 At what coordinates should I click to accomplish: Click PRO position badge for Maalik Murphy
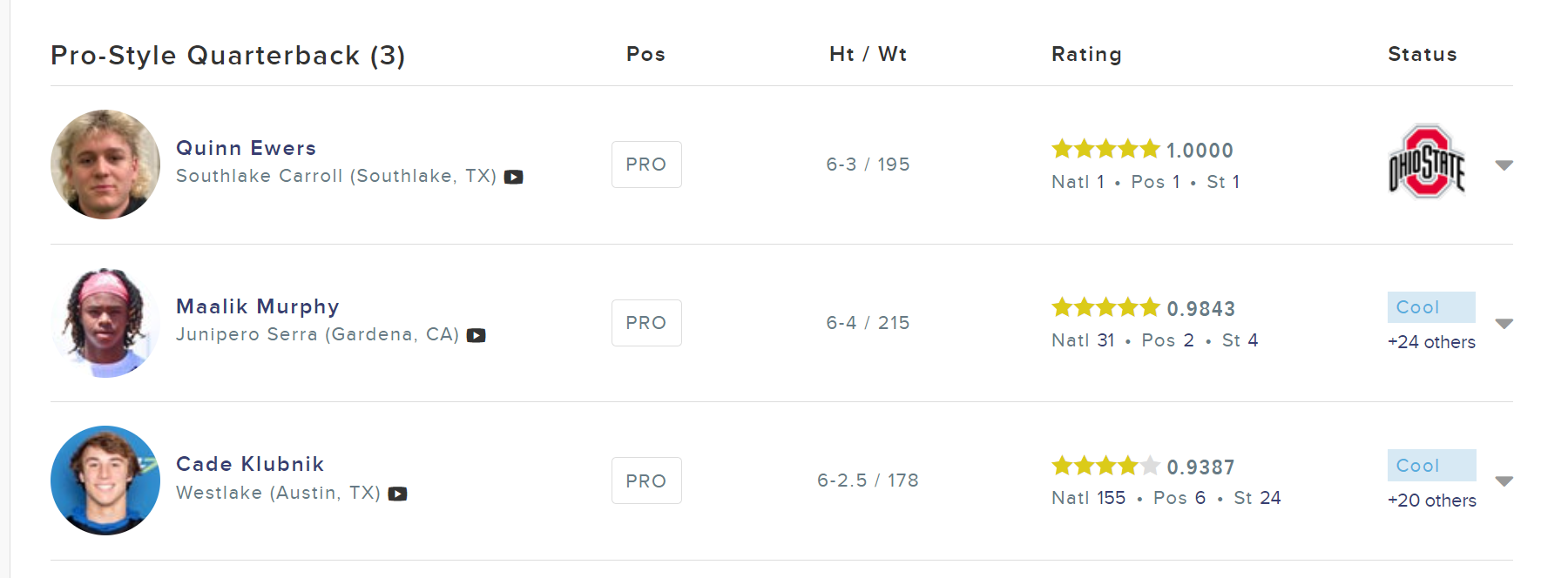646,323
